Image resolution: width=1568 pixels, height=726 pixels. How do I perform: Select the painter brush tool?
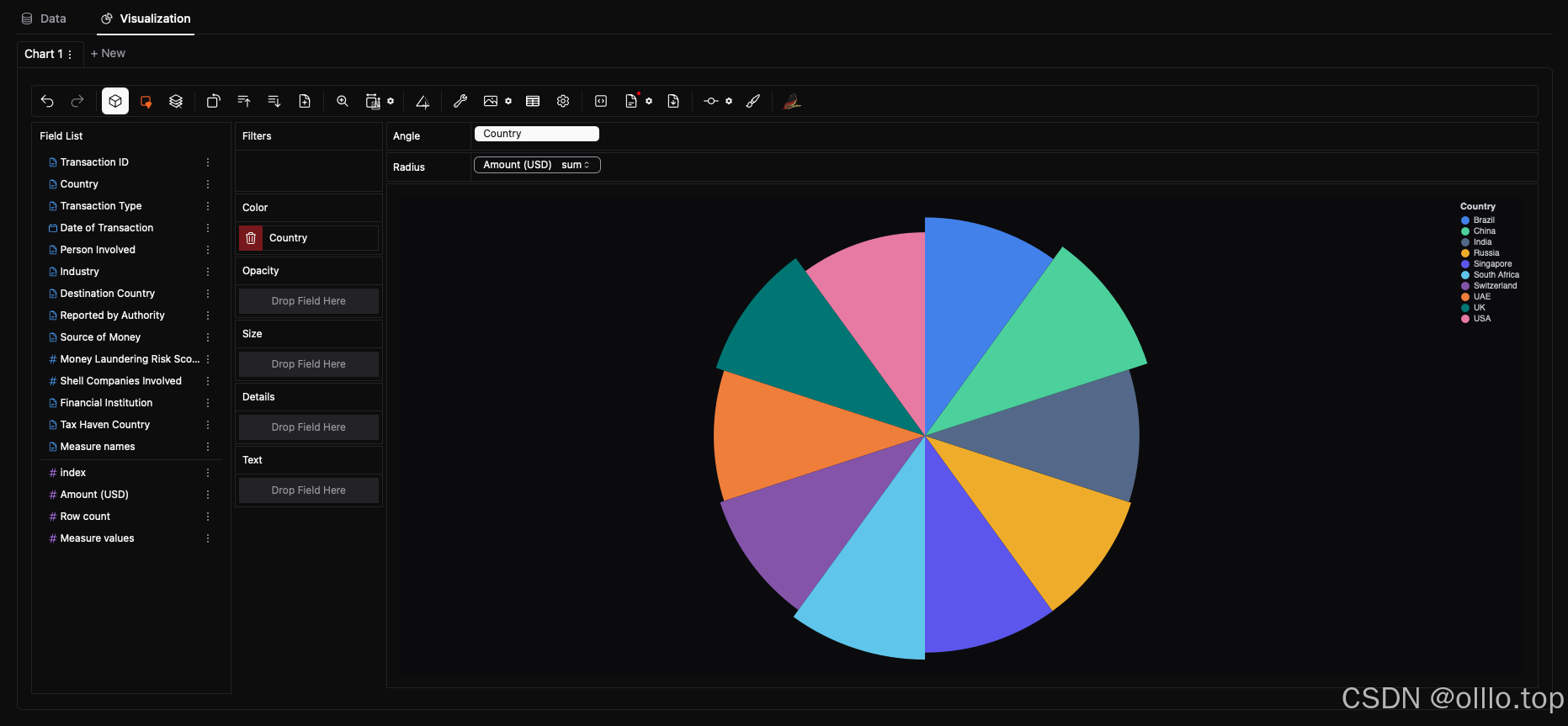coord(753,101)
